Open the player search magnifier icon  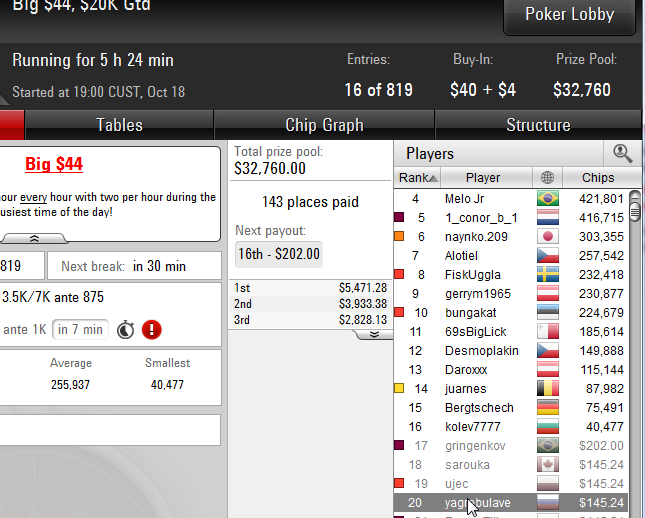tap(622, 154)
